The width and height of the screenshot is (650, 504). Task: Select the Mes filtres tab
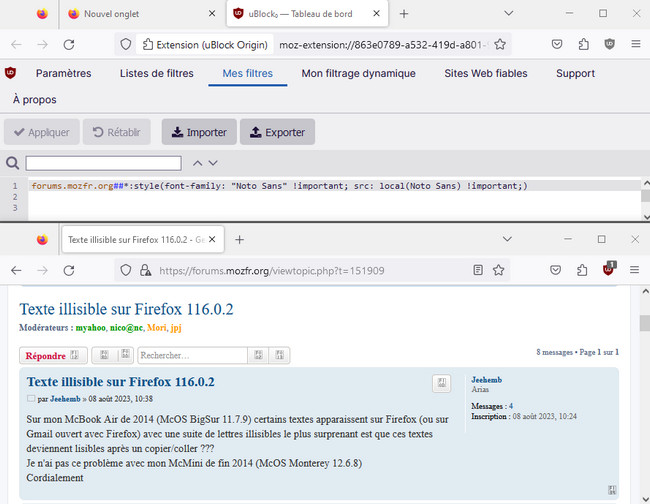click(x=247, y=73)
